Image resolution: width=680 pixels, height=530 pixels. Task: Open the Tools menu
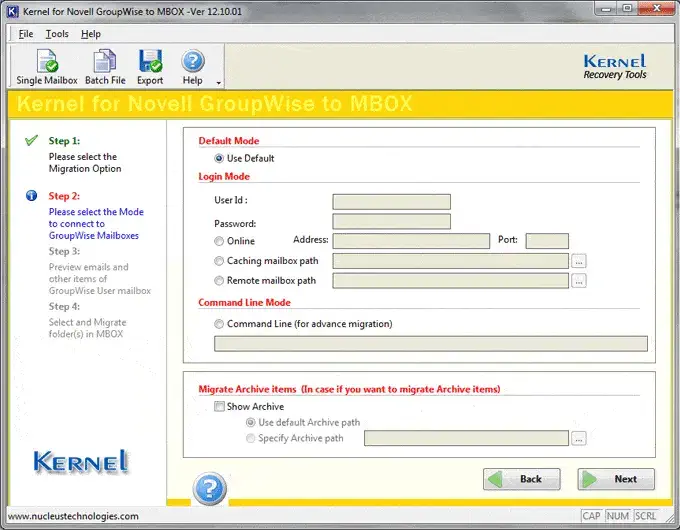pos(57,34)
